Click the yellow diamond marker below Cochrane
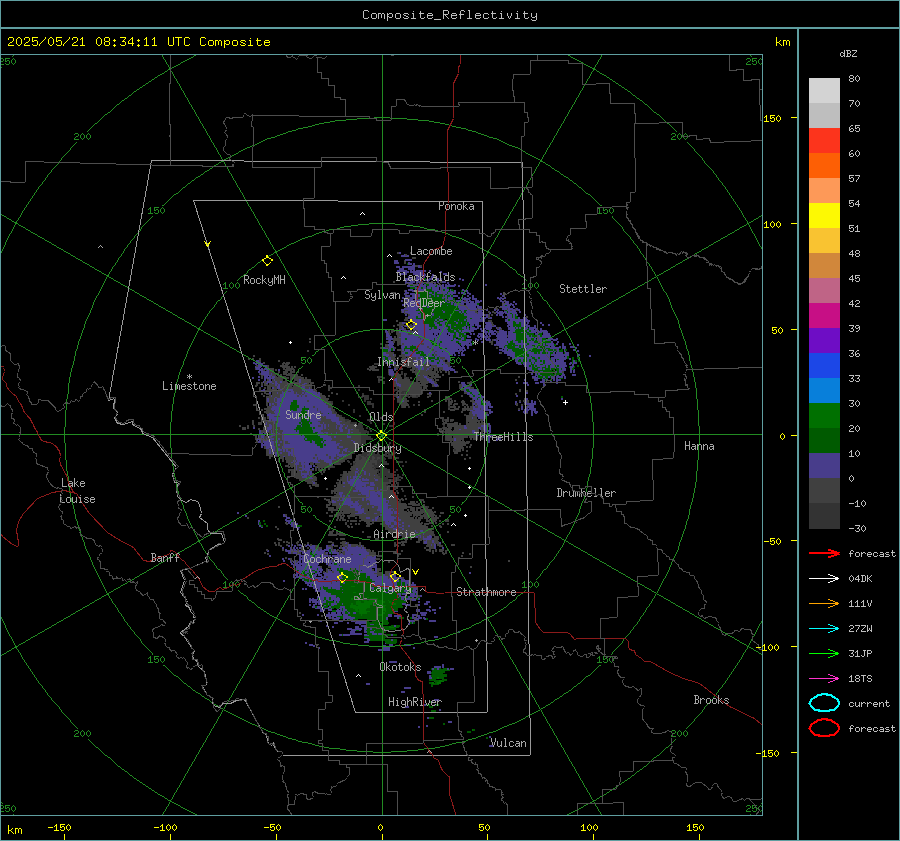This screenshot has height=841, width=900. [342, 577]
